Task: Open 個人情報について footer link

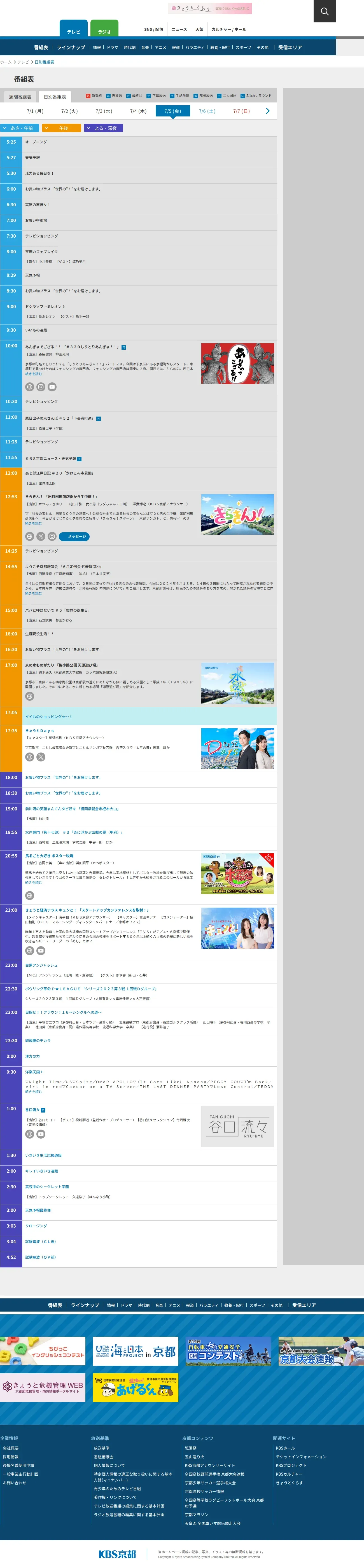Action: pos(109,1465)
